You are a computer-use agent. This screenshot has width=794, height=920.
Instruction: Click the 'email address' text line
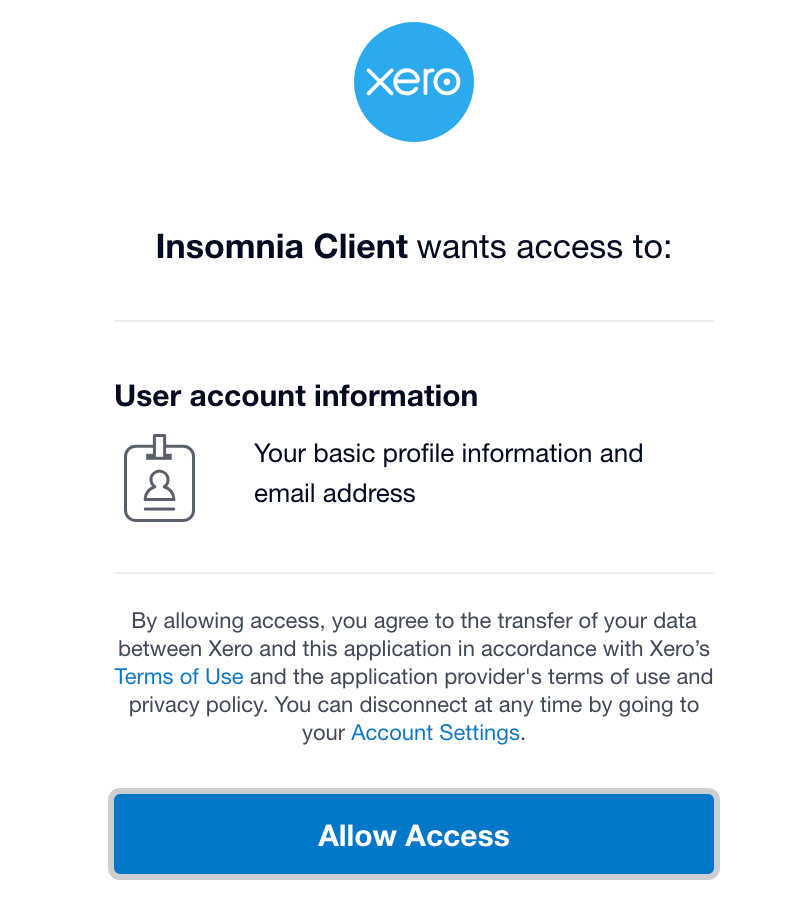click(x=335, y=493)
